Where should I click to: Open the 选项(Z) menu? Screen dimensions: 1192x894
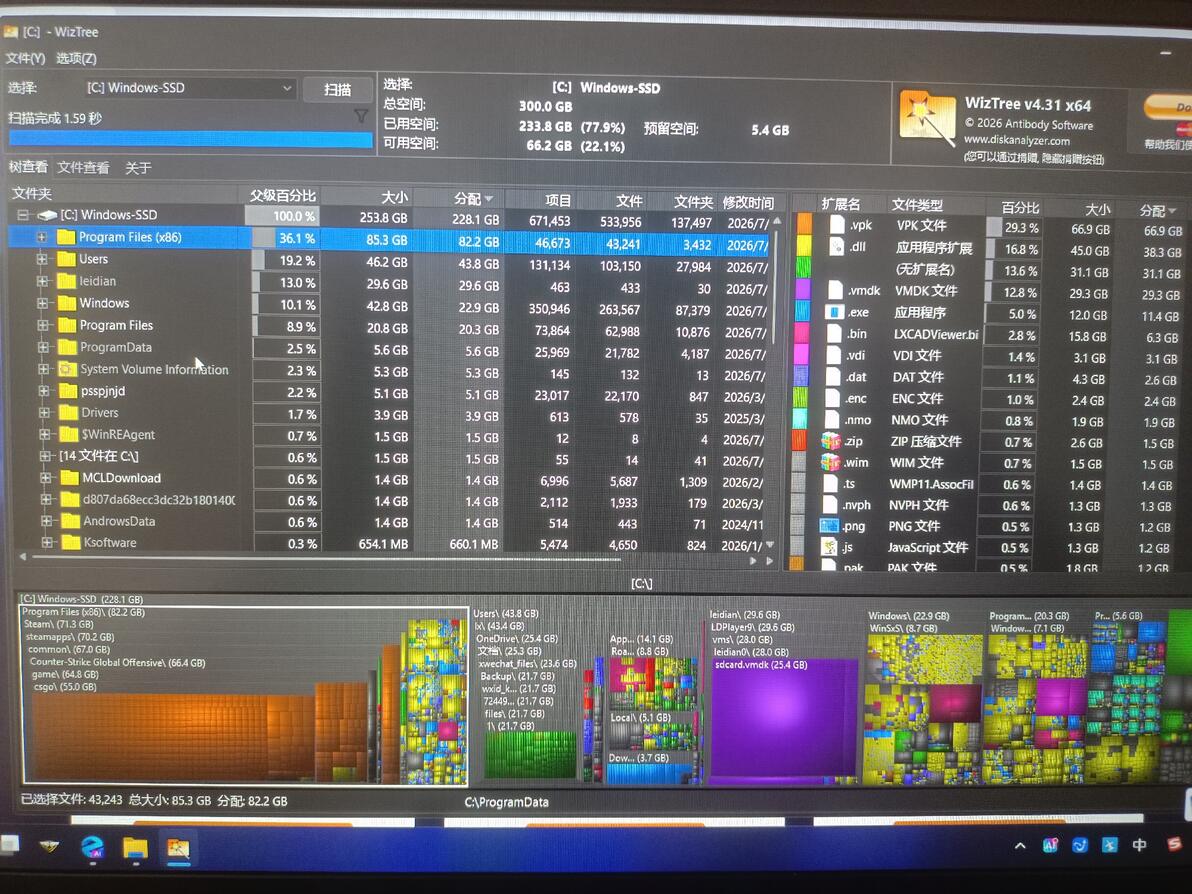point(76,58)
